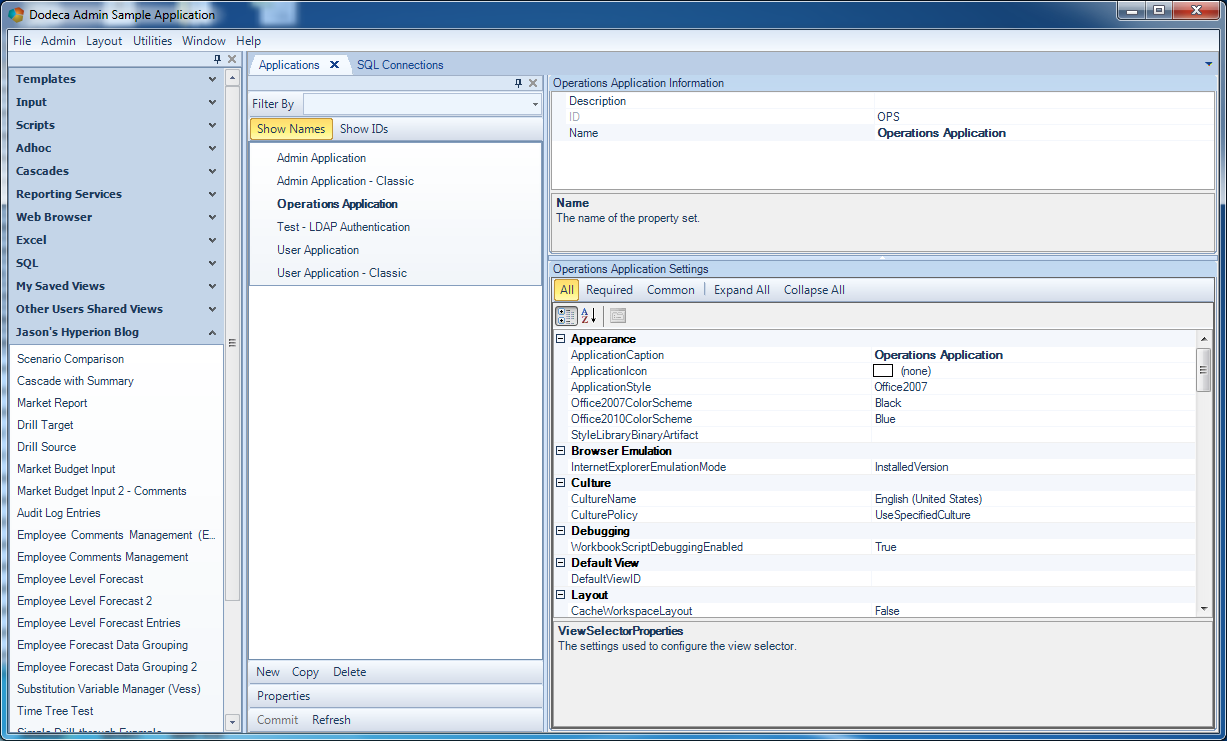
Task: Toggle Show IDs mode
Action: 364,129
